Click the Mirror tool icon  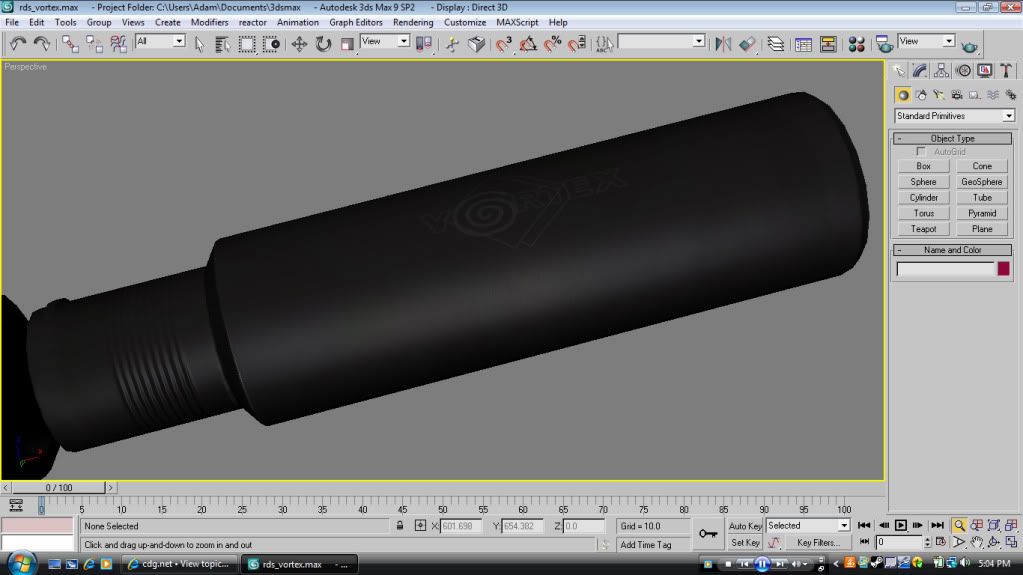(723, 44)
